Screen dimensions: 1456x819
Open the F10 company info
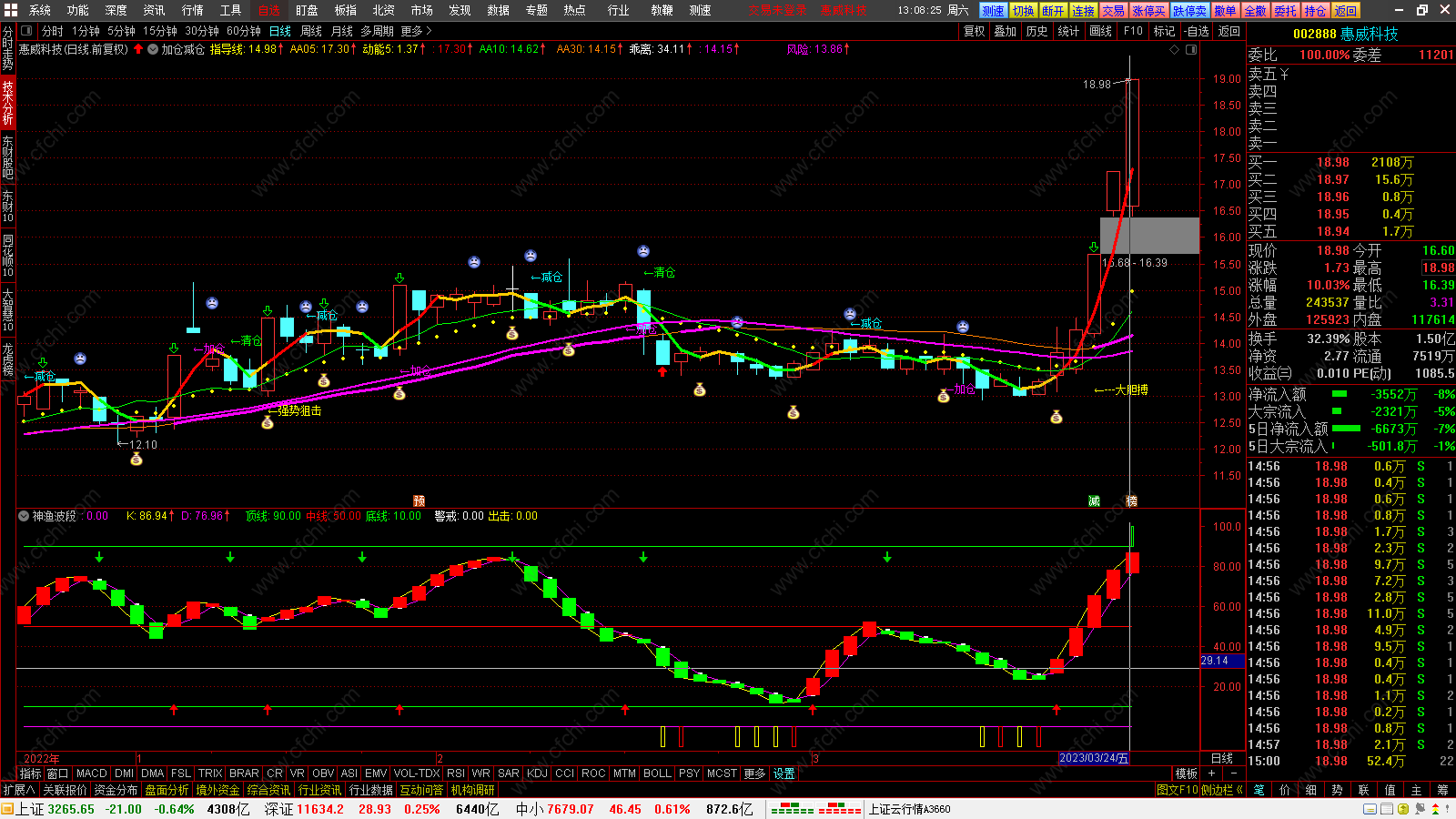(x=1133, y=31)
